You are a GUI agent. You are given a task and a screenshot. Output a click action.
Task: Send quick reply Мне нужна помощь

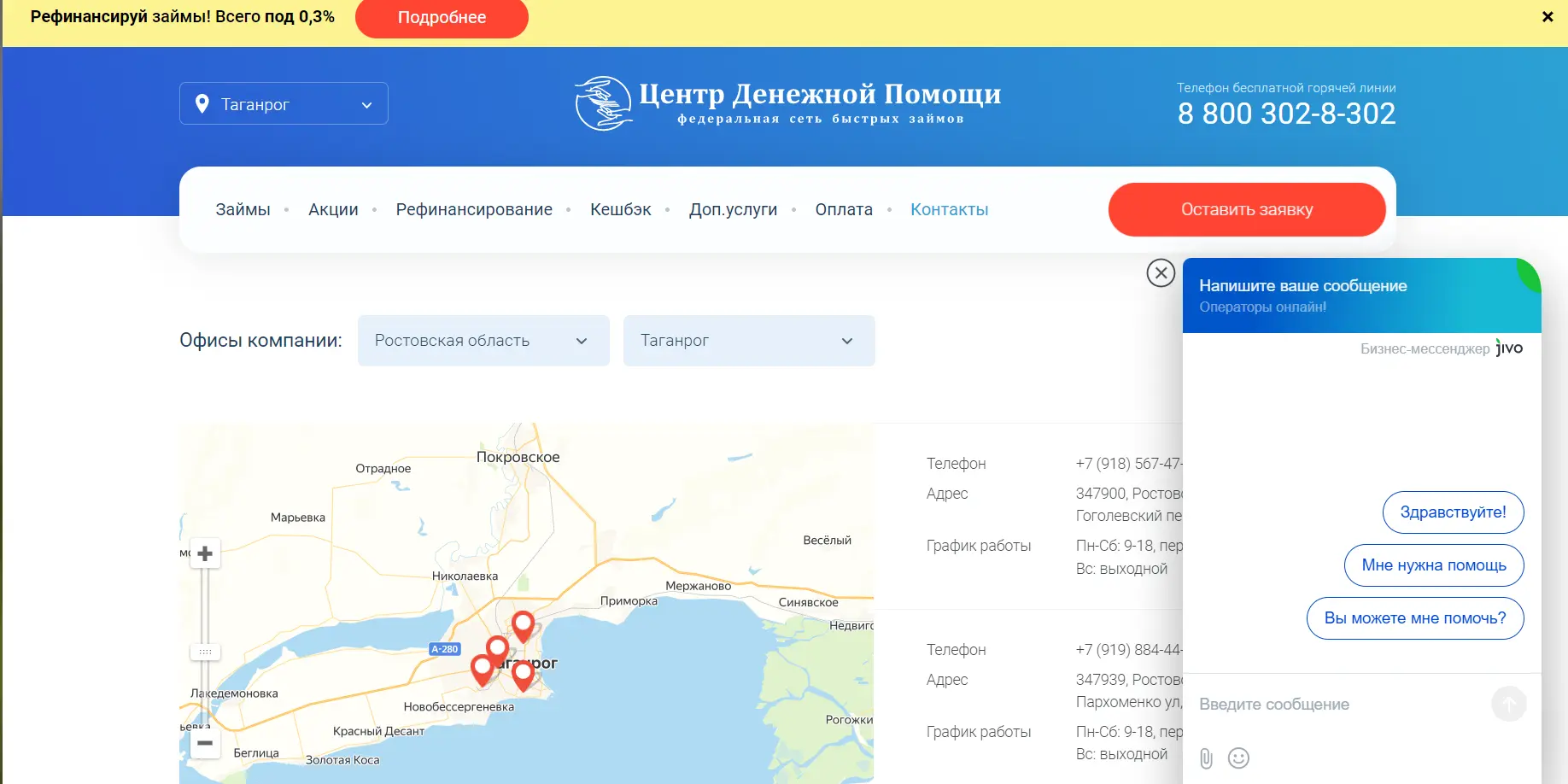click(x=1434, y=565)
